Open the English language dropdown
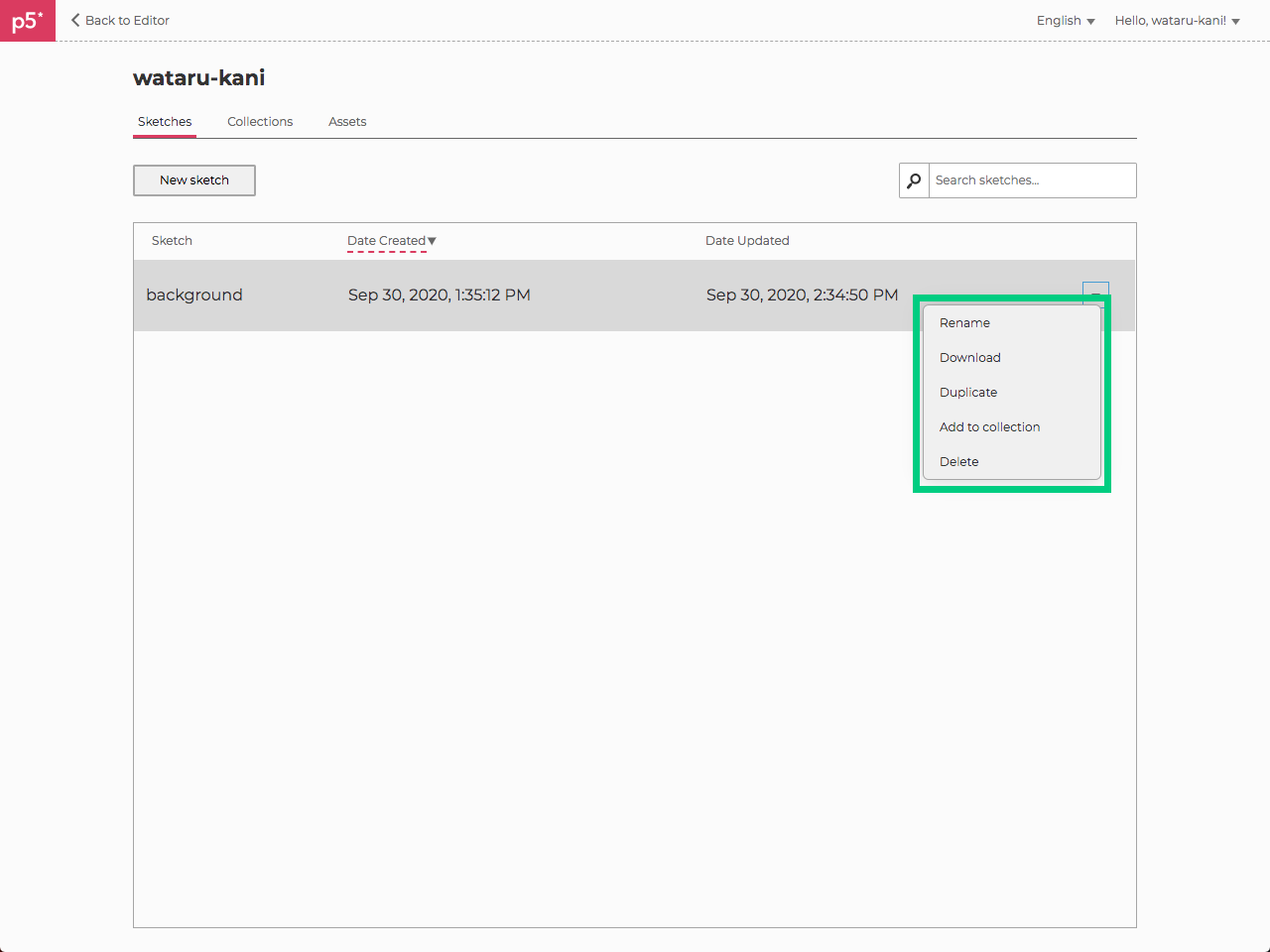Image resolution: width=1270 pixels, height=952 pixels. (x=1066, y=21)
